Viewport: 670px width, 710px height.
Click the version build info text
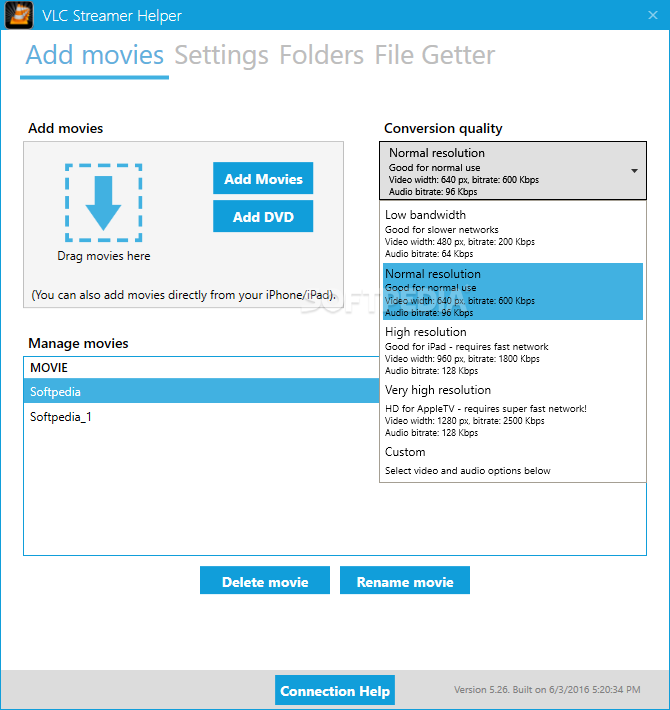point(547,690)
